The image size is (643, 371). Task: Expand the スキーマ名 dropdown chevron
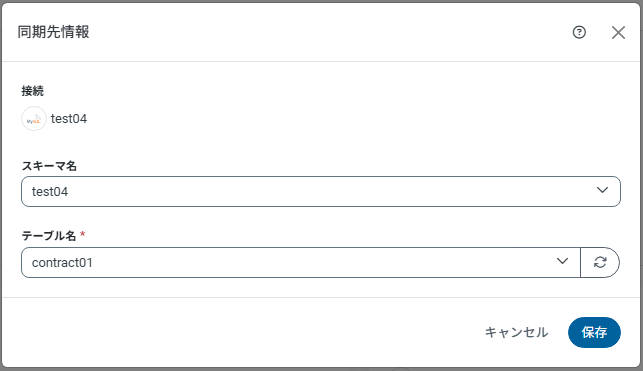click(602, 190)
